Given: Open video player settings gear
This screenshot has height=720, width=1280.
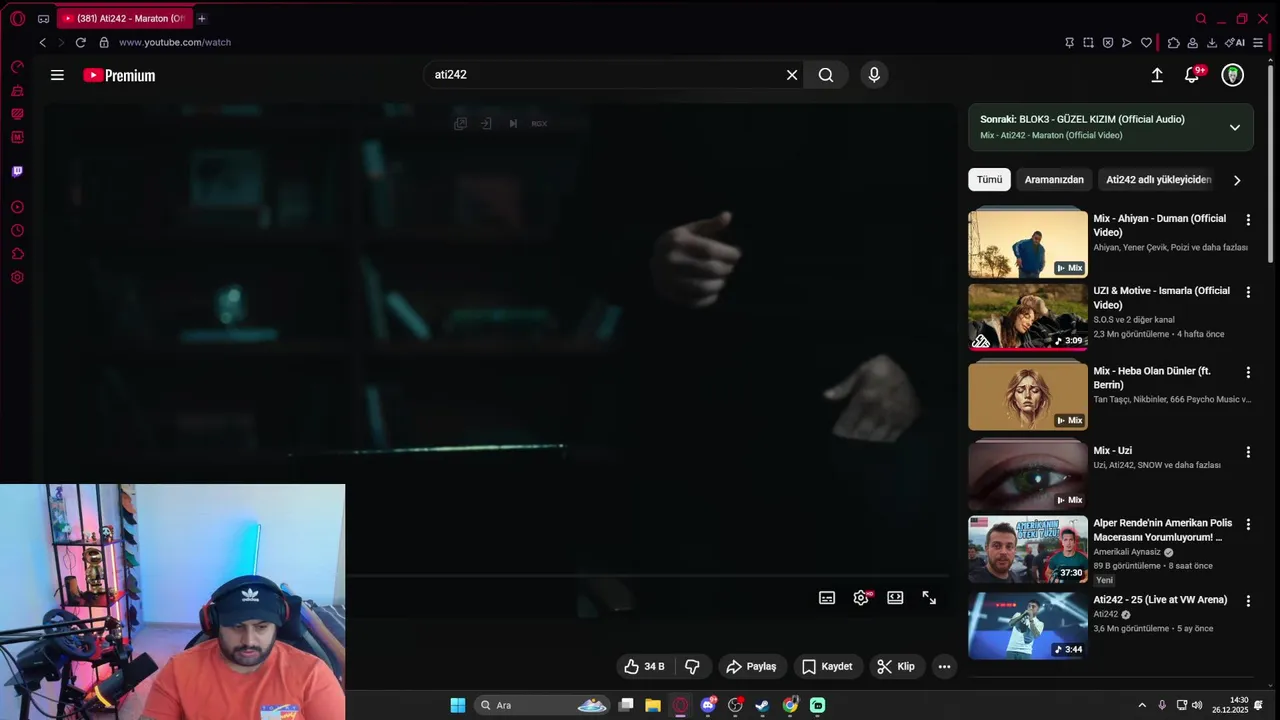Looking at the screenshot, I should coord(861,598).
